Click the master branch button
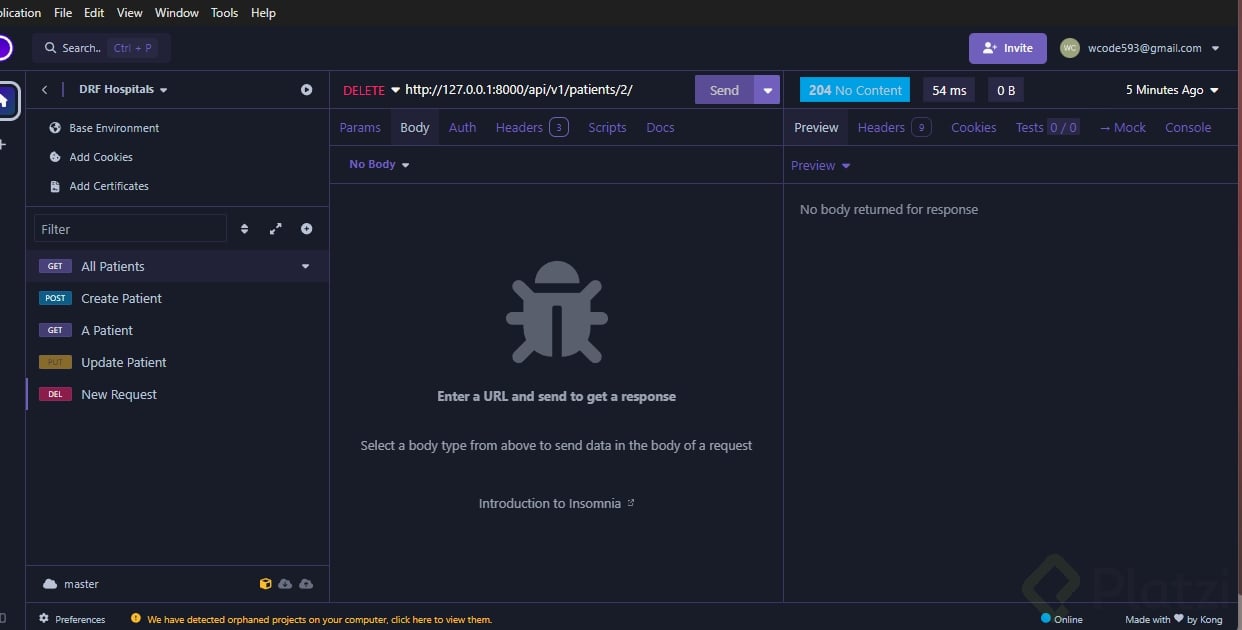The height and width of the screenshot is (630, 1242). [x=71, y=584]
